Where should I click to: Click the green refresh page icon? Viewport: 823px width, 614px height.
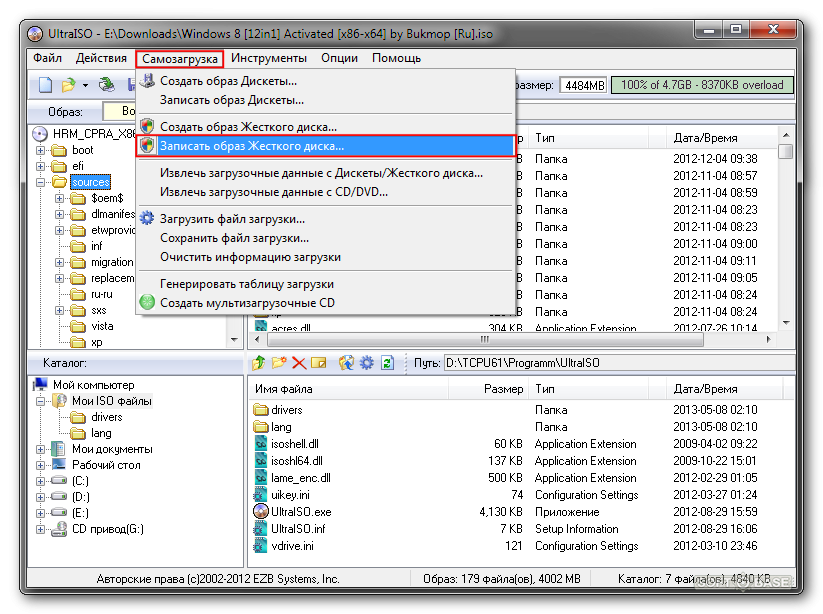tap(387, 363)
